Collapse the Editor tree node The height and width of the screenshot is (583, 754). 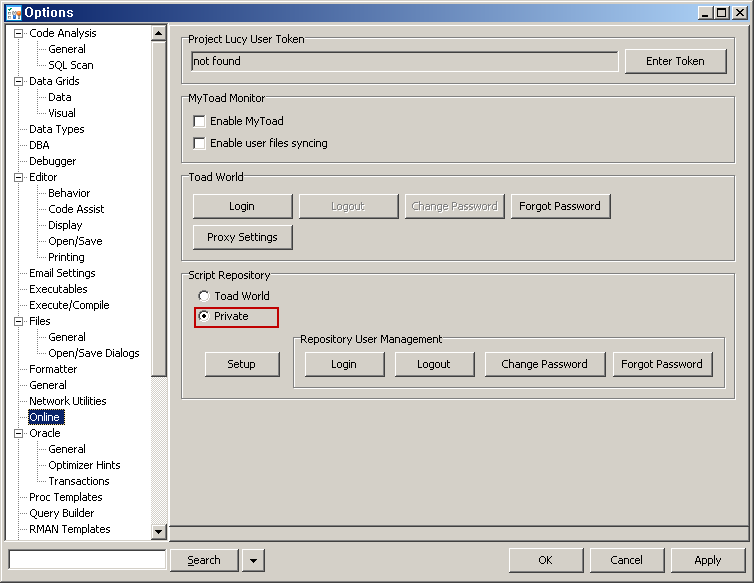tap(18, 177)
